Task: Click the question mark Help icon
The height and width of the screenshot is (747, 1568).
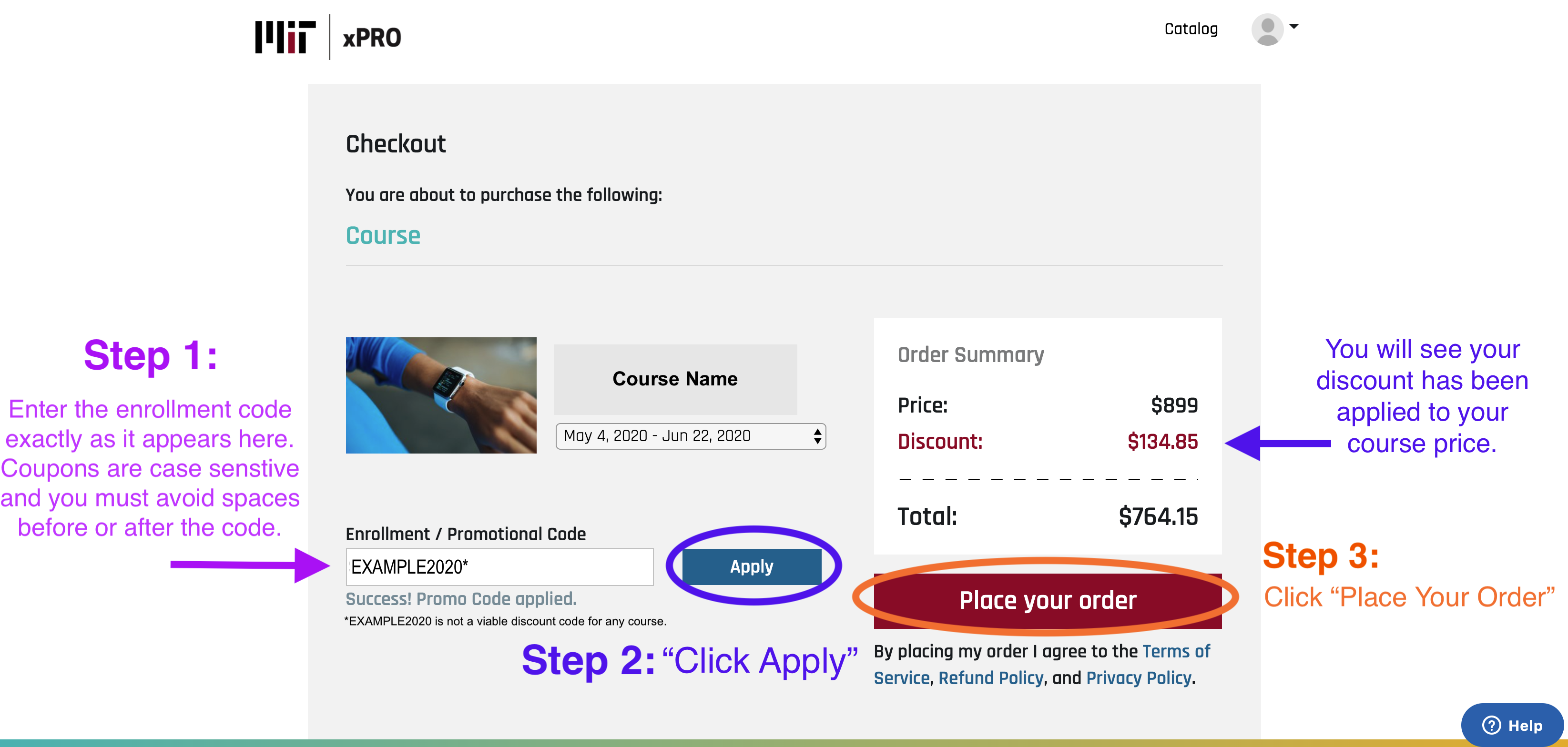Action: [x=1491, y=725]
